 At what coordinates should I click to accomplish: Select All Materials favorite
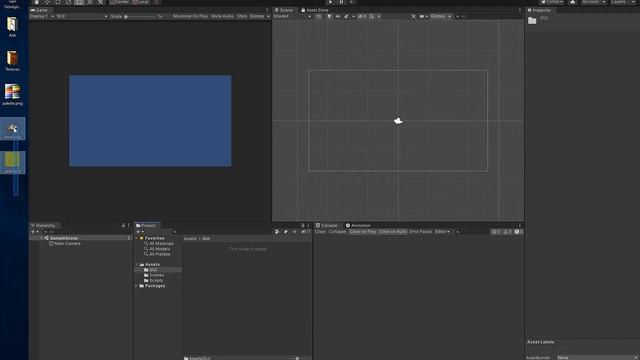(161, 244)
